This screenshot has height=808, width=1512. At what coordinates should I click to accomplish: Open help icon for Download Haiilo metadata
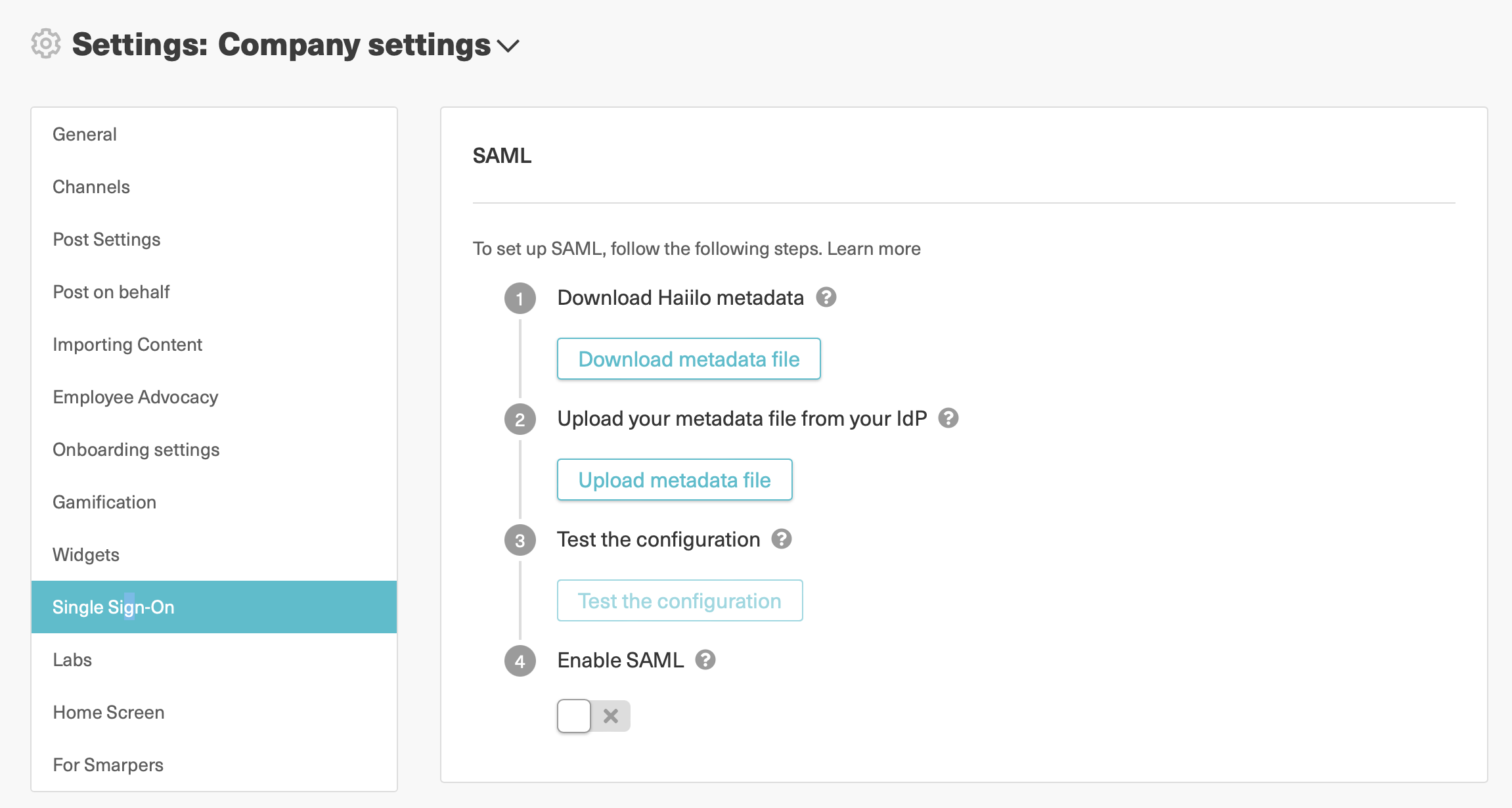click(x=826, y=298)
